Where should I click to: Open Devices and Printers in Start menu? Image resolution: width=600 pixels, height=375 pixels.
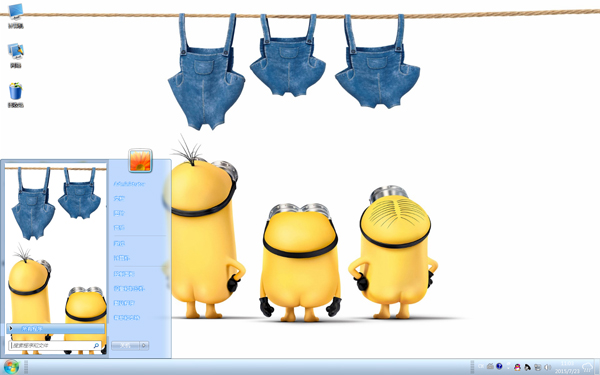(x=129, y=289)
